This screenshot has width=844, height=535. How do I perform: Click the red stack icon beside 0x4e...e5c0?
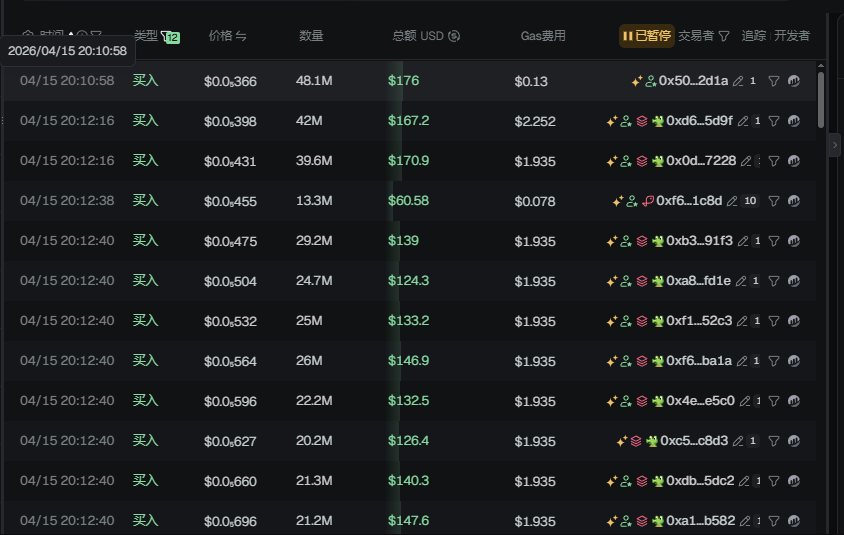pos(642,401)
